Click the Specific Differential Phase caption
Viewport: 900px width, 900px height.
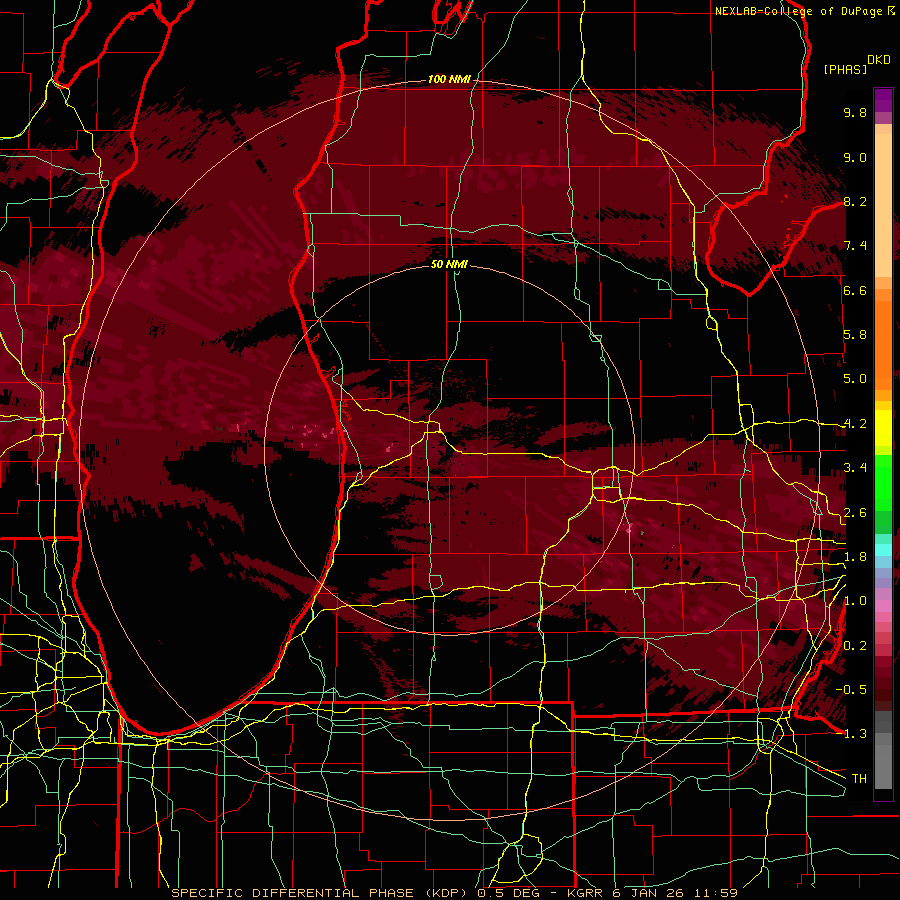pyautogui.click(x=455, y=893)
